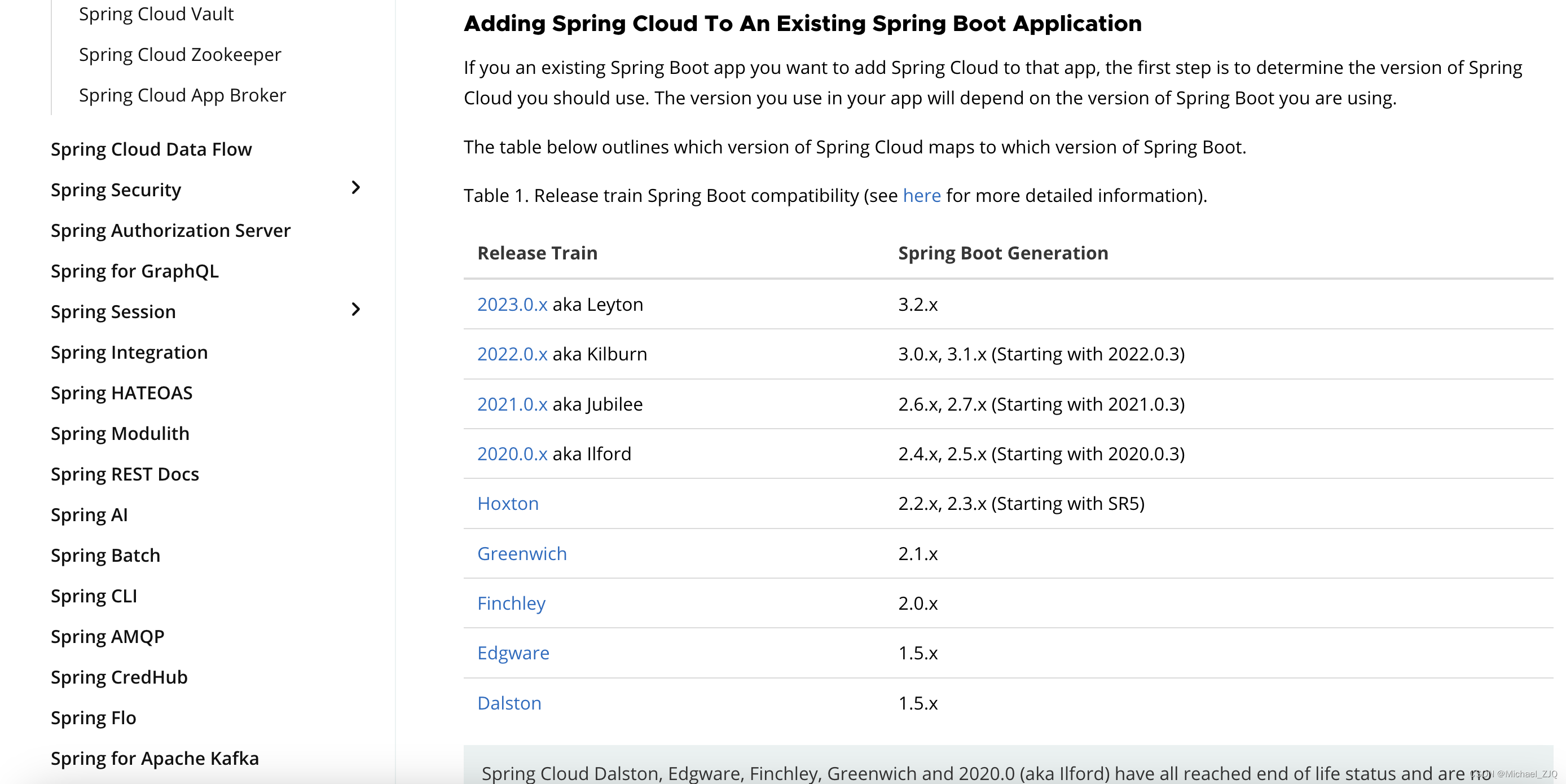Image resolution: width=1566 pixels, height=784 pixels.
Task: Open Spring CredHub in the sidebar
Action: [119, 677]
